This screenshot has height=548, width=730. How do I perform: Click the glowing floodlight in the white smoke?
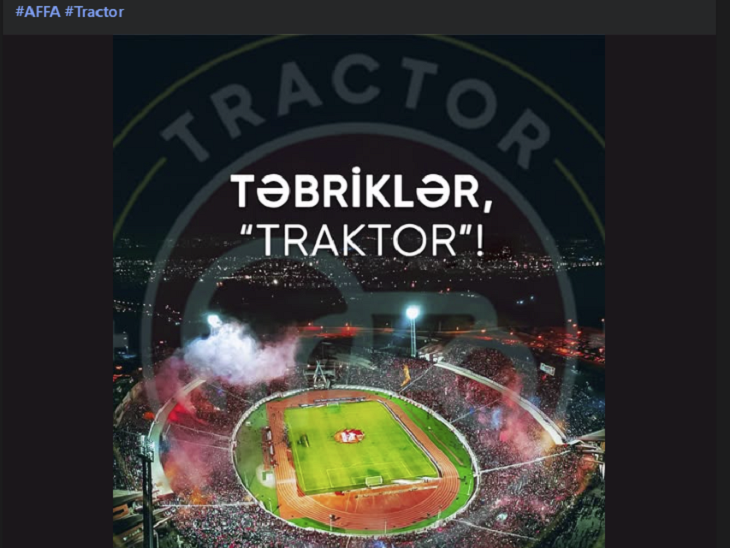click(x=214, y=321)
